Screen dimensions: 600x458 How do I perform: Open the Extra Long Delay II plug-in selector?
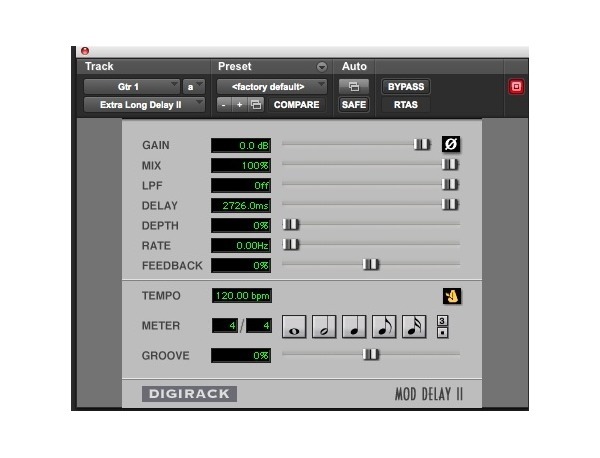144,104
